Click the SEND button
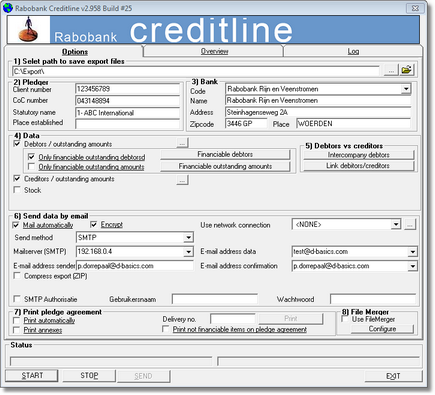The image size is (435, 395). click(143, 376)
